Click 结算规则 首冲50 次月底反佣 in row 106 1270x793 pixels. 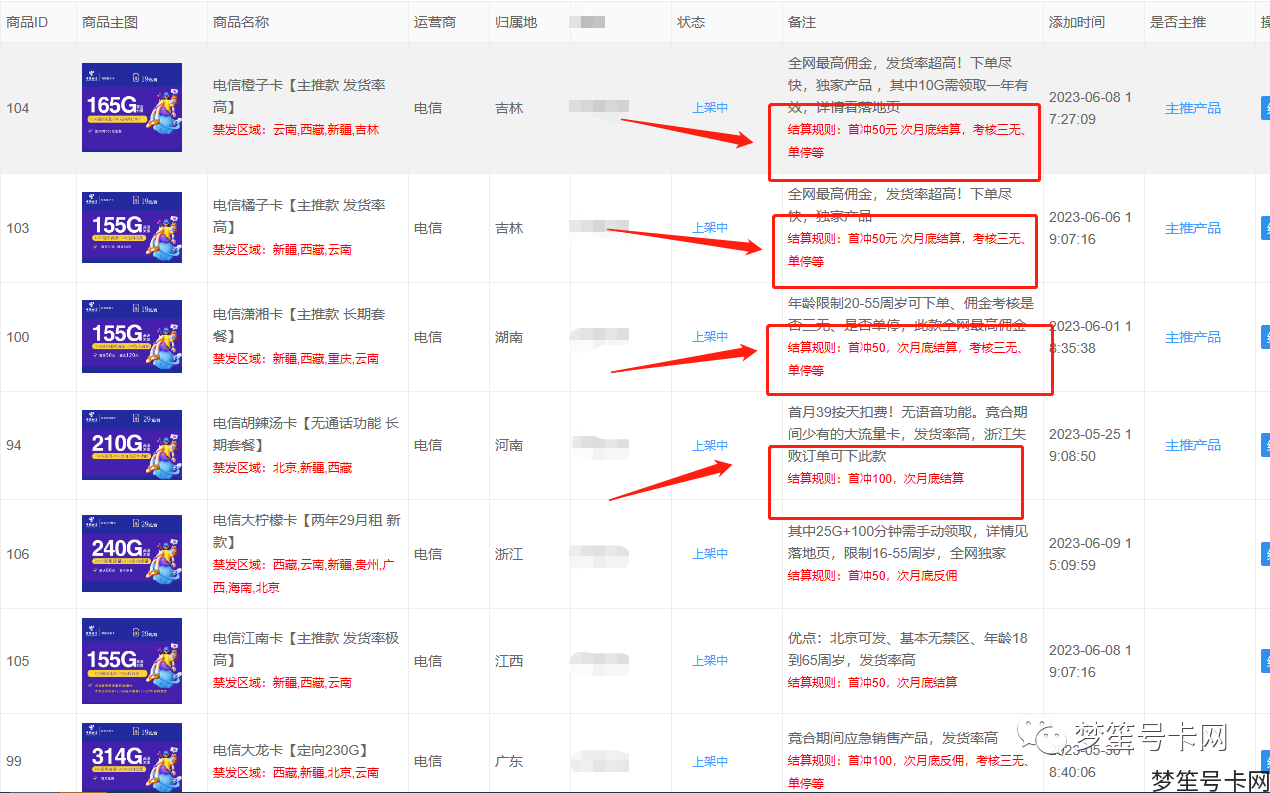point(873,576)
